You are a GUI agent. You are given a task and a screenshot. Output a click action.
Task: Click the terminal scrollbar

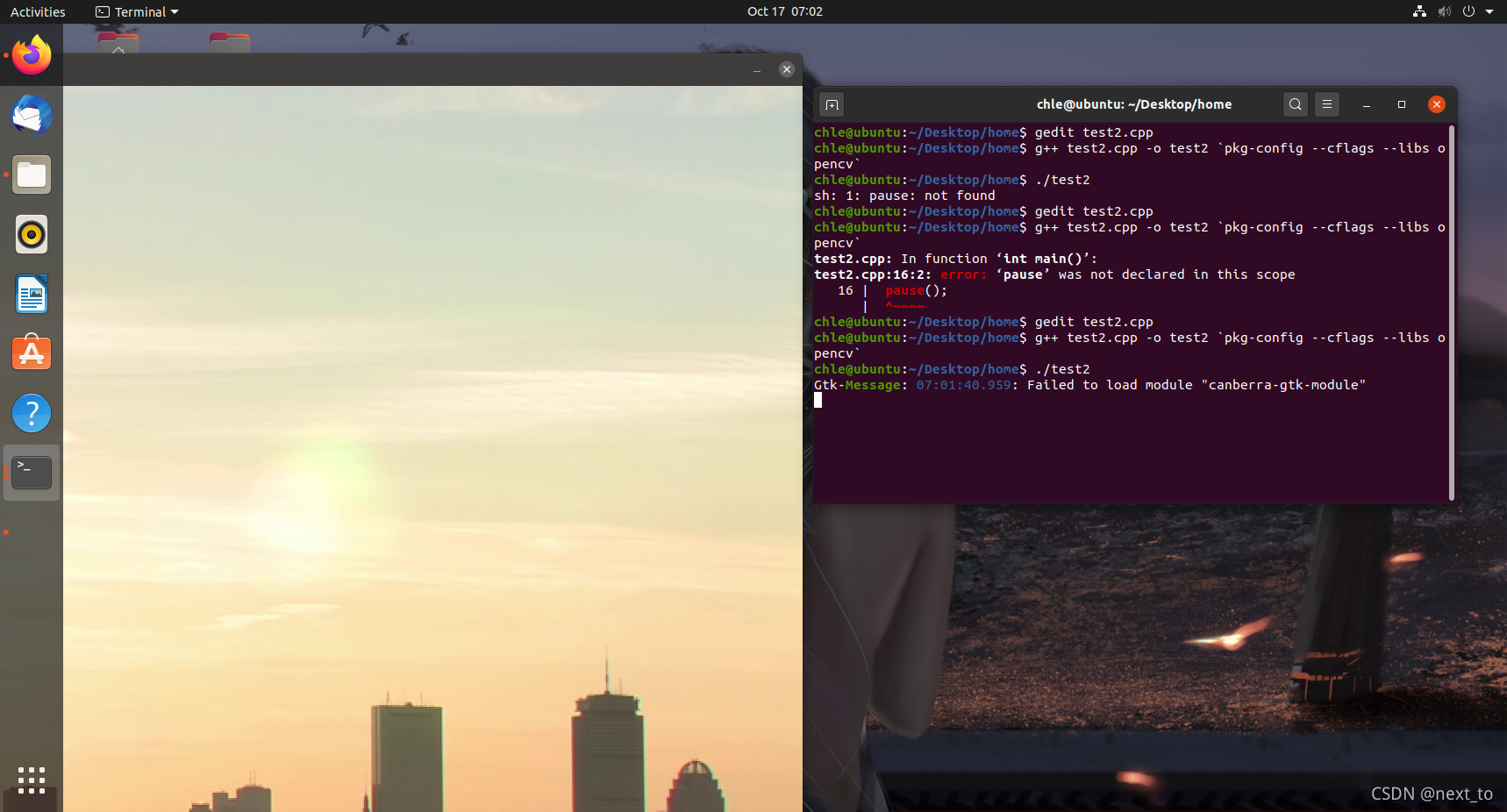click(x=1452, y=313)
